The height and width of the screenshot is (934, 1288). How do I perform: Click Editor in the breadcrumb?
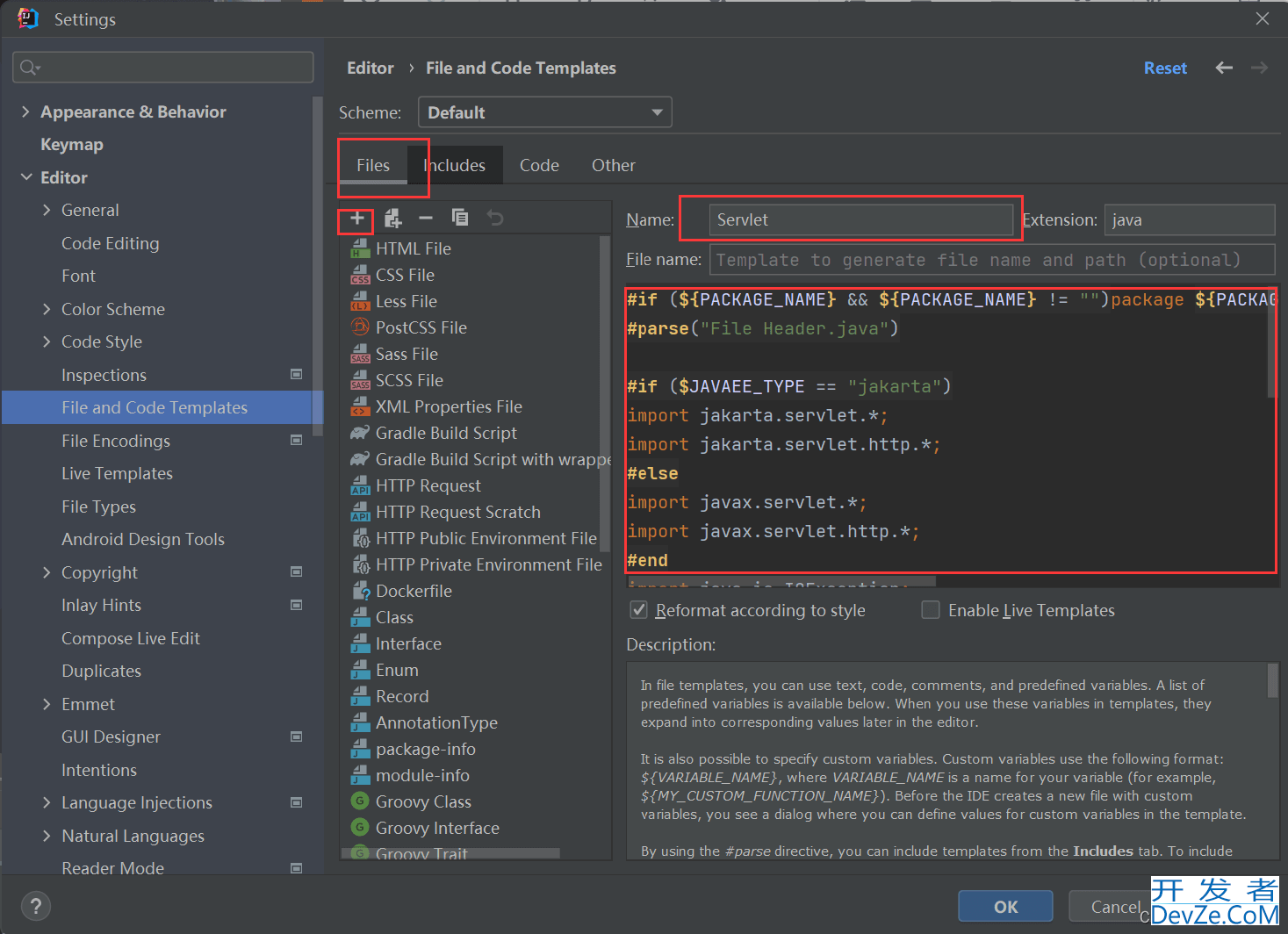tap(371, 68)
